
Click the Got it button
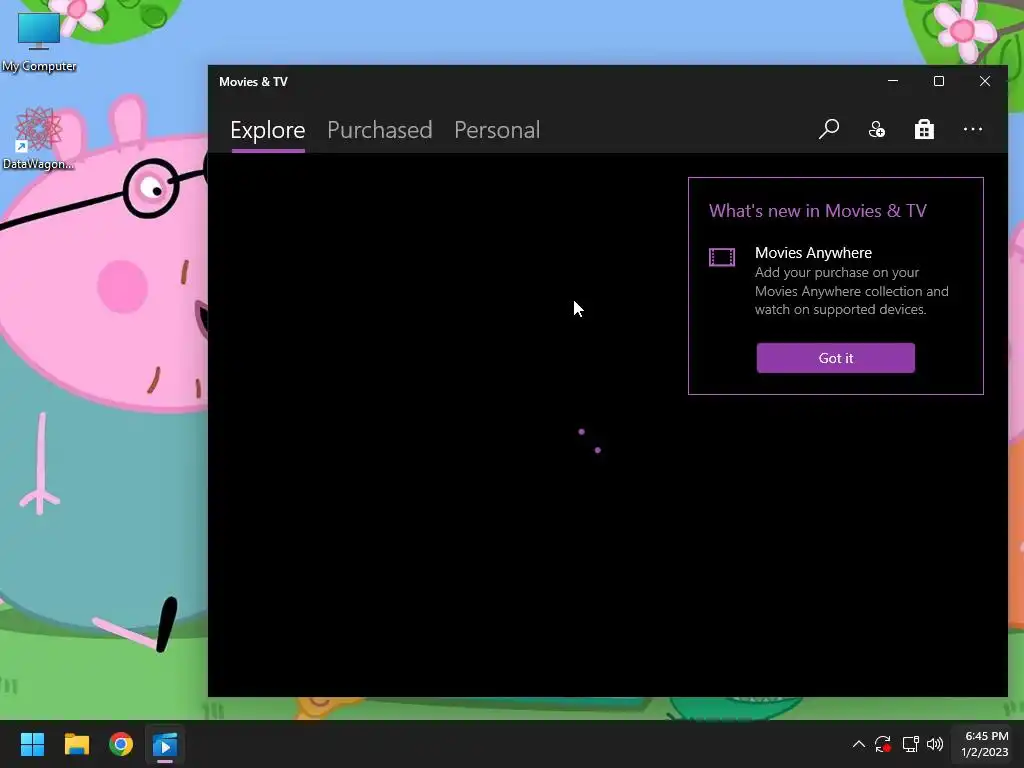click(x=835, y=358)
